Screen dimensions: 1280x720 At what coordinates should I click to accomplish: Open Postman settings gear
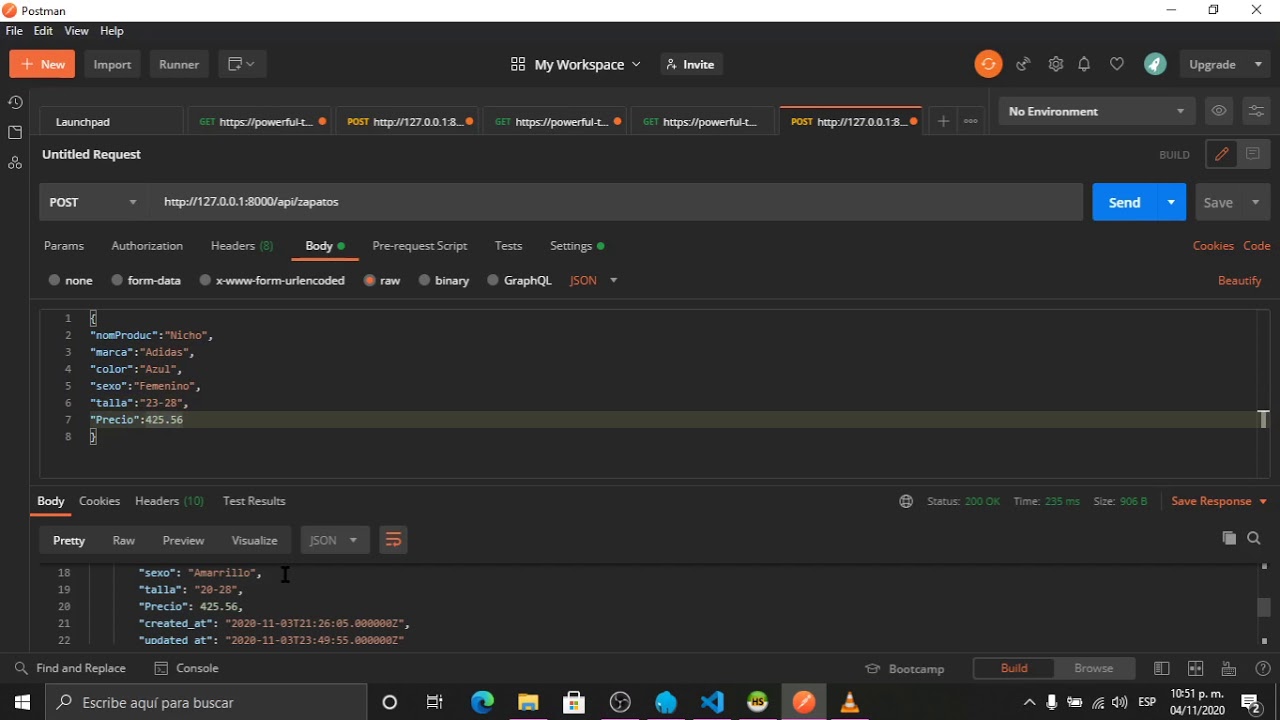[1056, 64]
